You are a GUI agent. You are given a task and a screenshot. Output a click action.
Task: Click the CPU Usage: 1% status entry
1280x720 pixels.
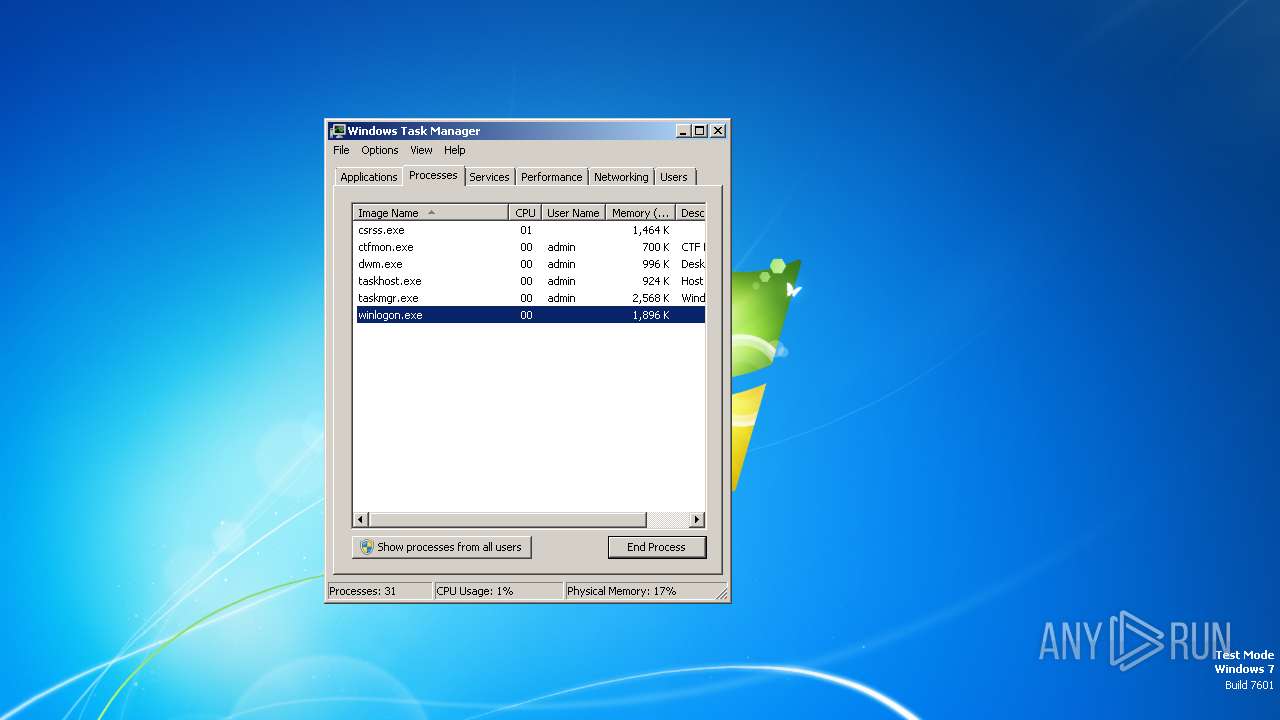(499, 591)
